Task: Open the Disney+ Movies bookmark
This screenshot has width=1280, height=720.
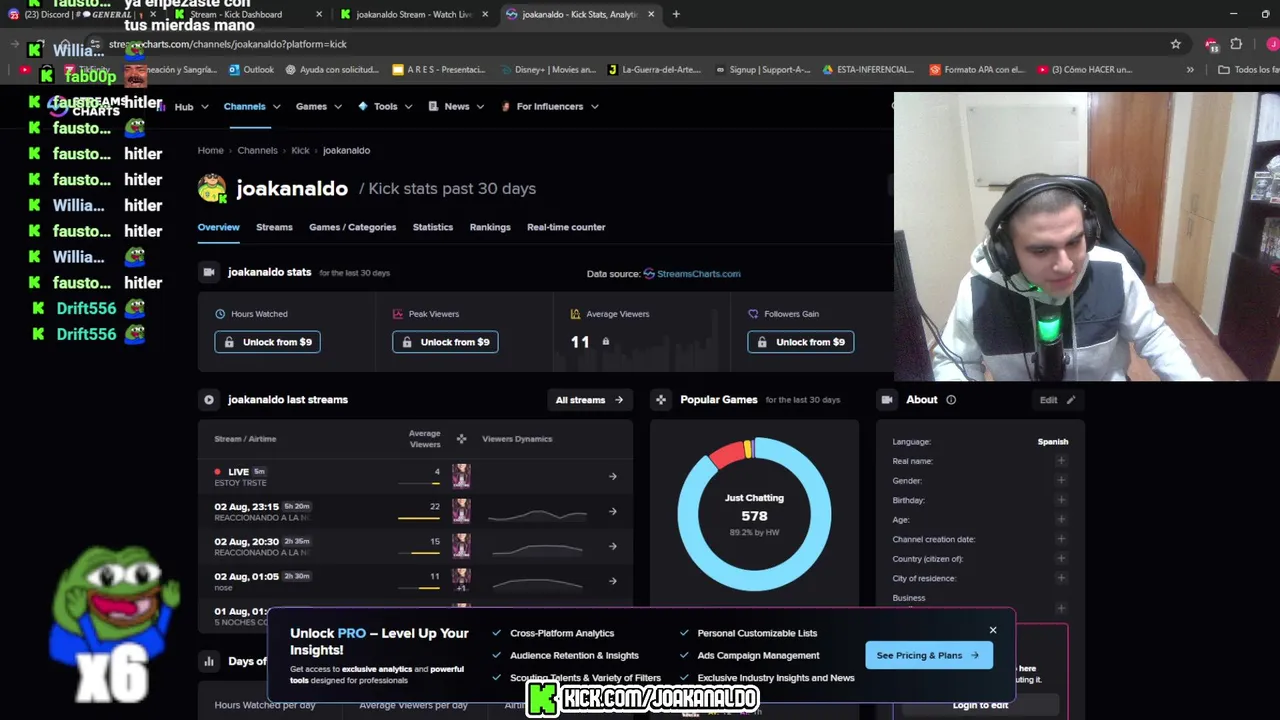Action: click(549, 70)
